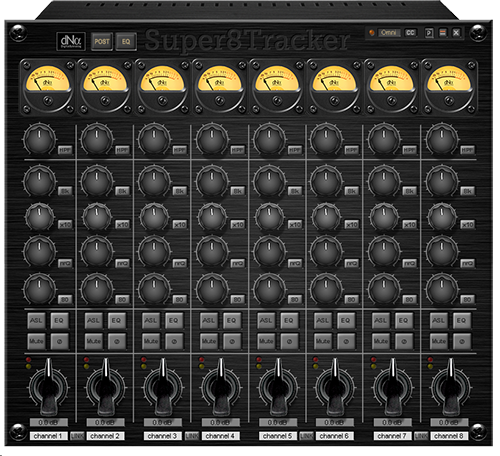Screen dimensions: 500x456
Task: Click the x10 frequency knob on channel 6
Action: 326,217
